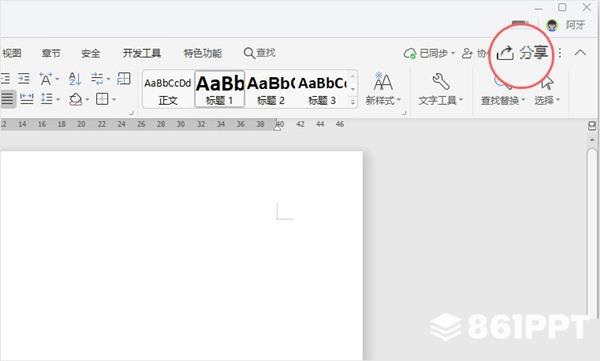Open the sort (A-Z) tool
This screenshot has height=361, width=600.
click(75, 79)
